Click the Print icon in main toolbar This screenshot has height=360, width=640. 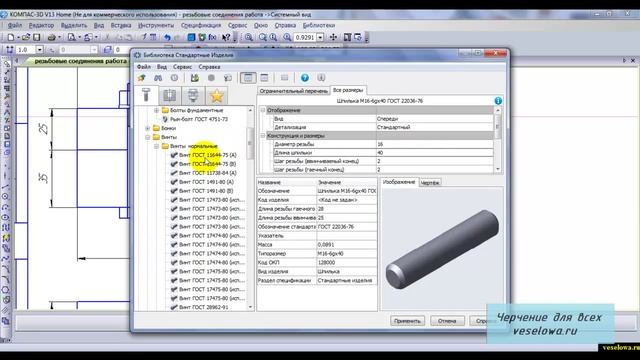click(51, 37)
